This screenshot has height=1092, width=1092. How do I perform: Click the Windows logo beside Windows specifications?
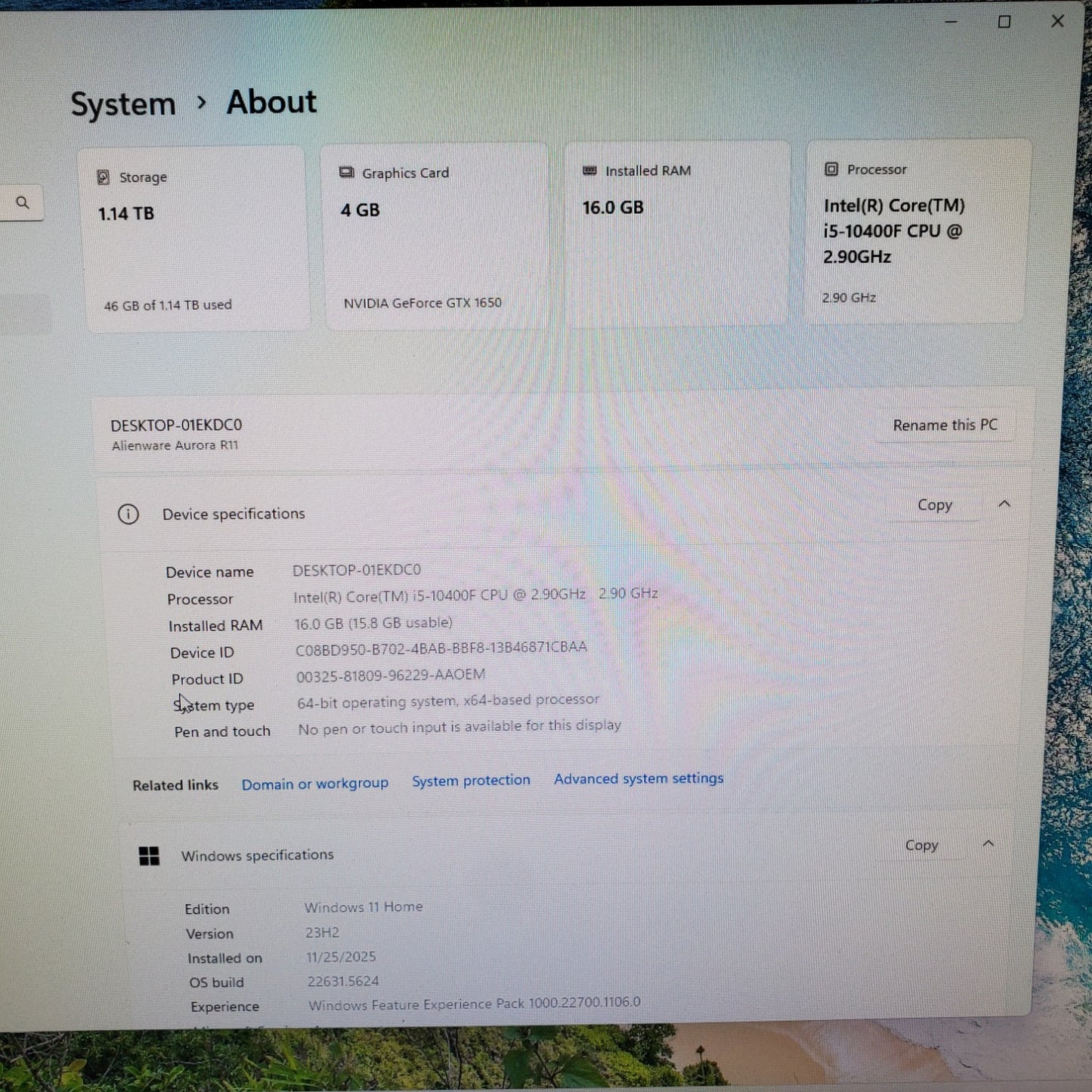(149, 856)
